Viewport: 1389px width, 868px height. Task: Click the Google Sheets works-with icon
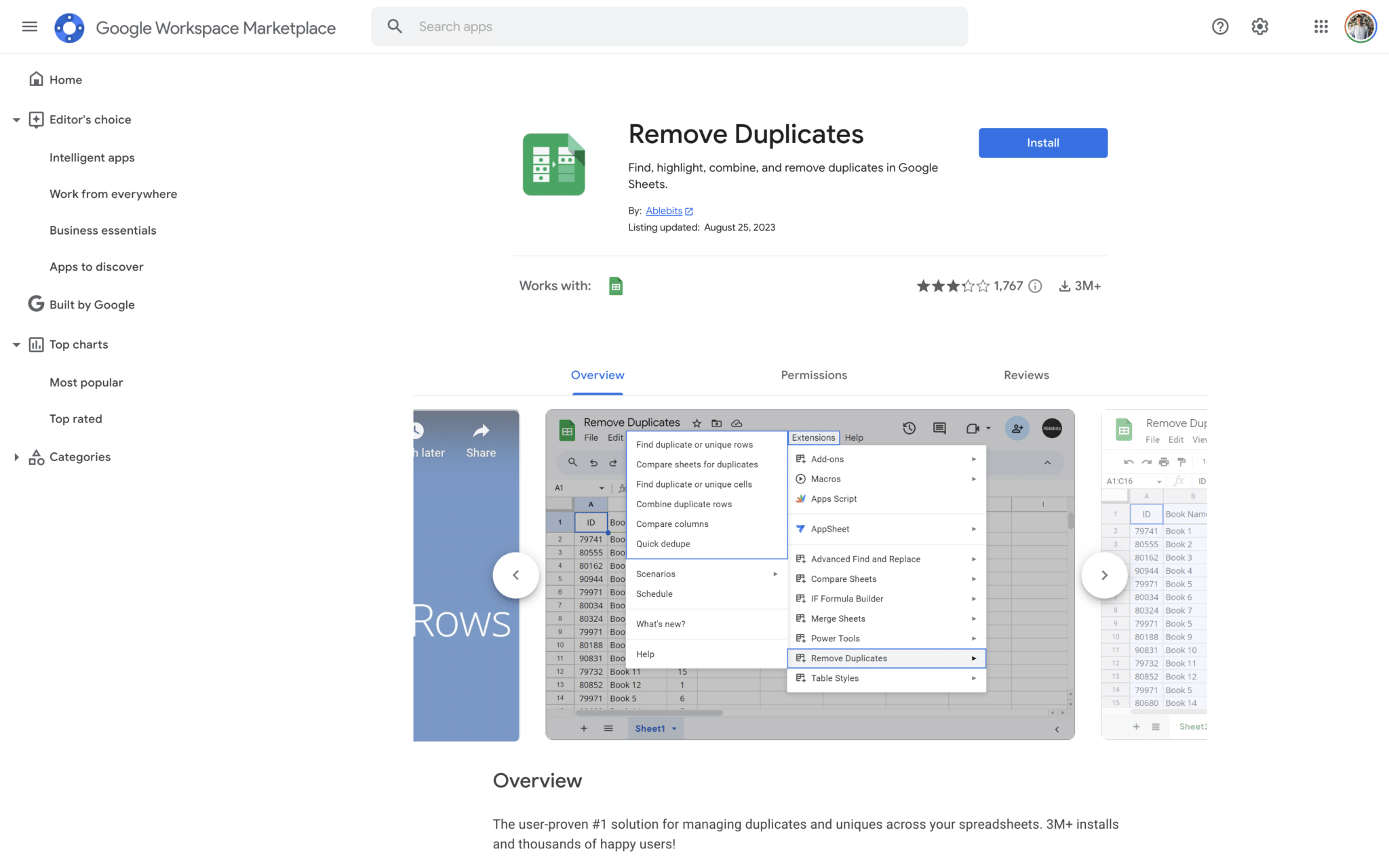[616, 286]
